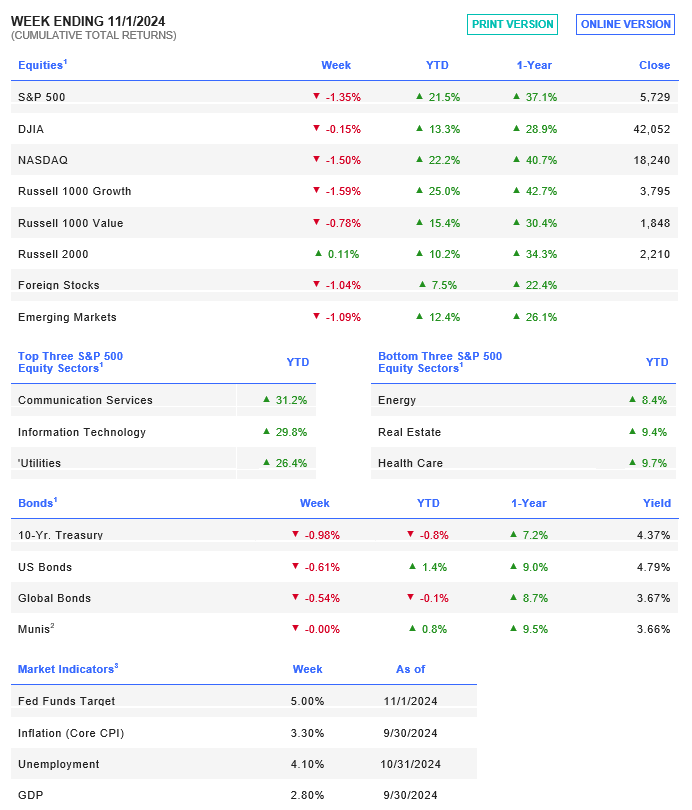Click the 1-Year column header in Equities
692x810 pixels.
pyautogui.click(x=534, y=65)
